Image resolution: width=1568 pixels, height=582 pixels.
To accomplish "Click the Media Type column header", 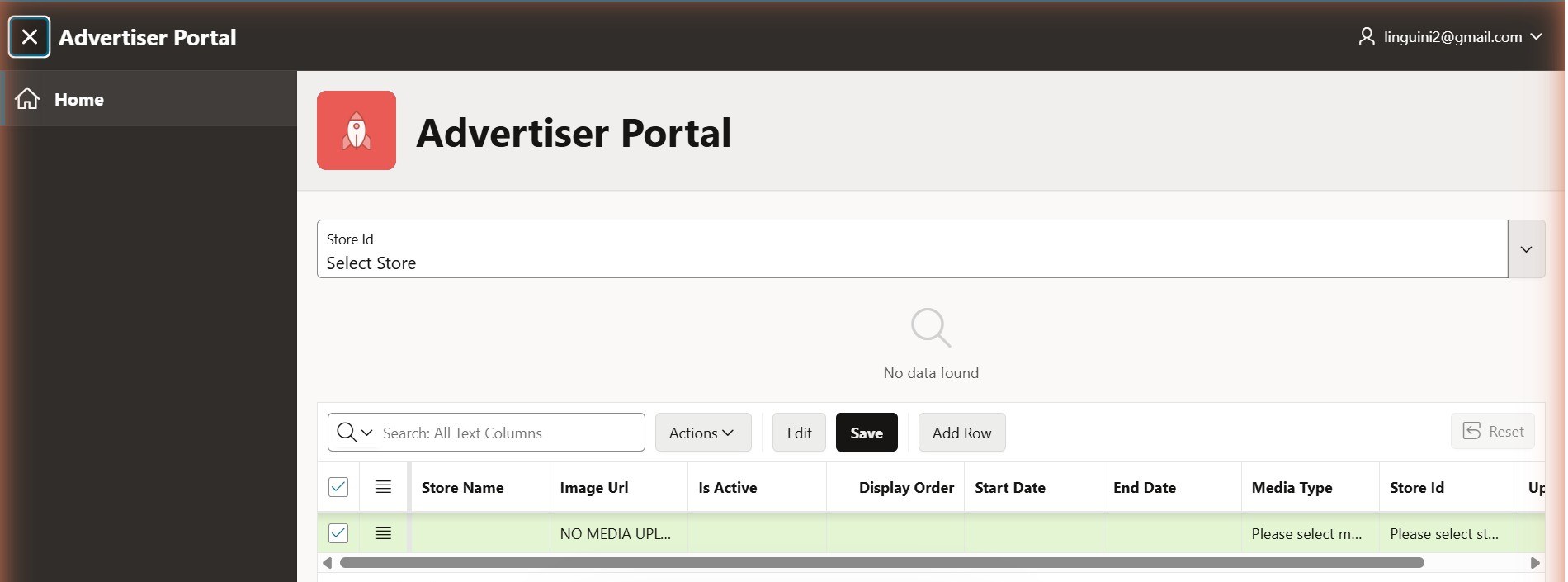I will click(x=1311, y=487).
